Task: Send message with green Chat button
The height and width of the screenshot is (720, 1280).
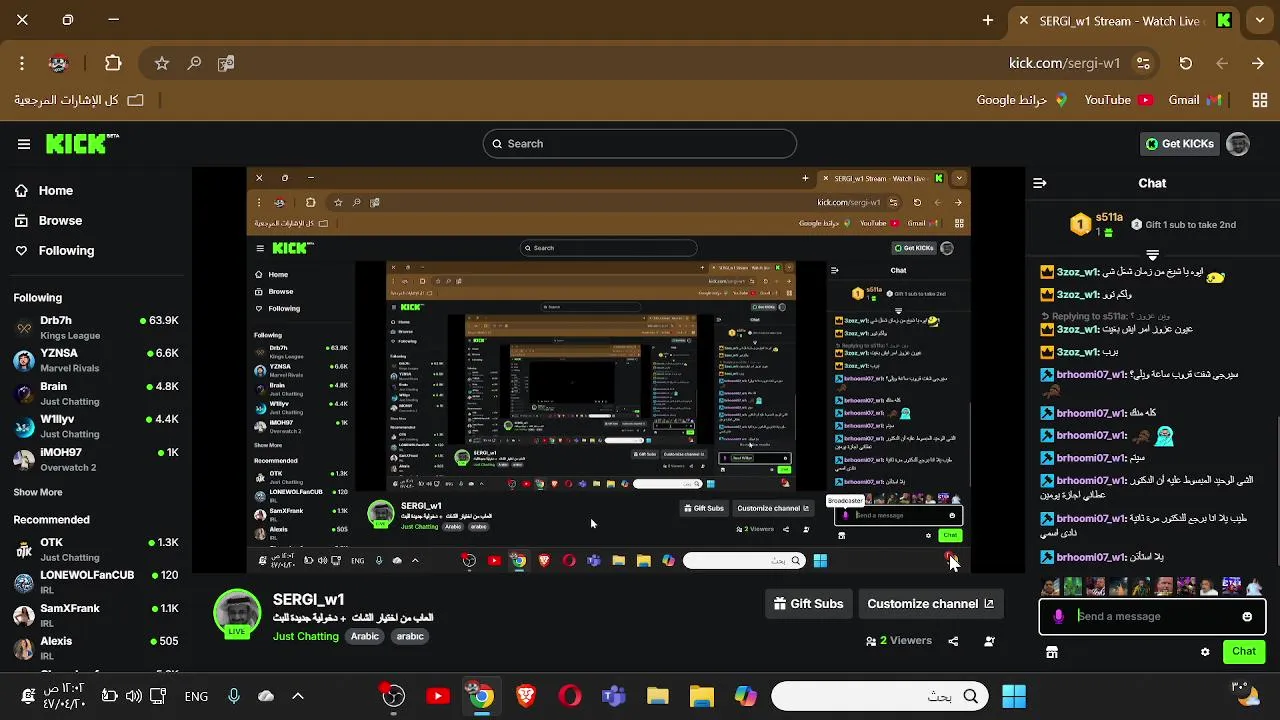Action: tap(1244, 652)
